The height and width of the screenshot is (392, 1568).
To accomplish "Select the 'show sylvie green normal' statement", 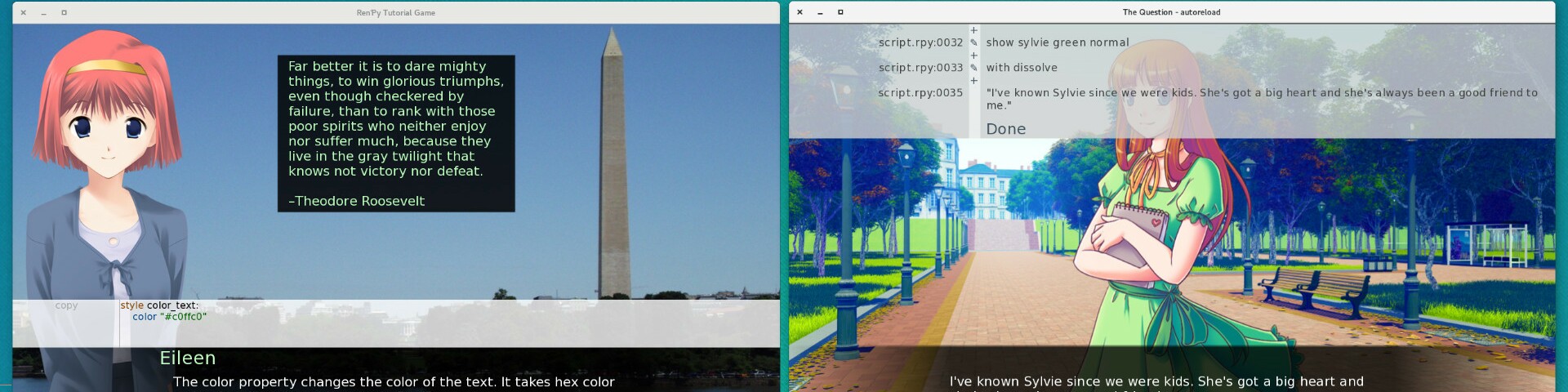I will [1058, 42].
